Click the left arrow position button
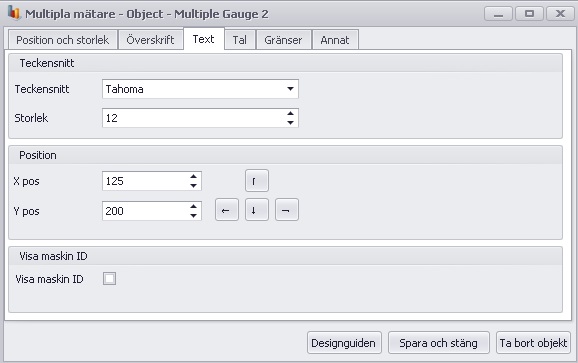578x363 pixels. (227, 210)
